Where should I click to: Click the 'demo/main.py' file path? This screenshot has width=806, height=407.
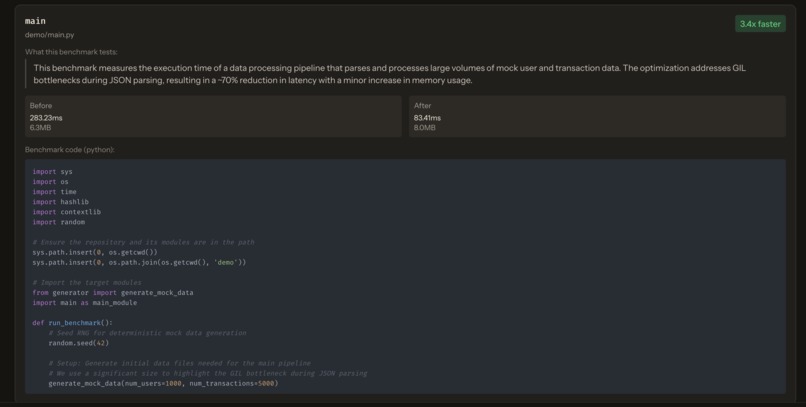tap(49, 35)
